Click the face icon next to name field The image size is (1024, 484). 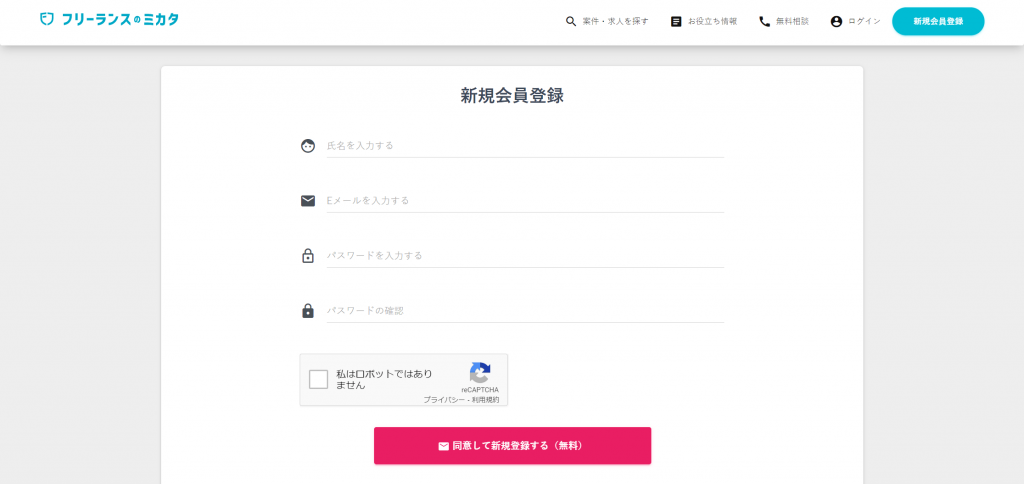tap(308, 146)
